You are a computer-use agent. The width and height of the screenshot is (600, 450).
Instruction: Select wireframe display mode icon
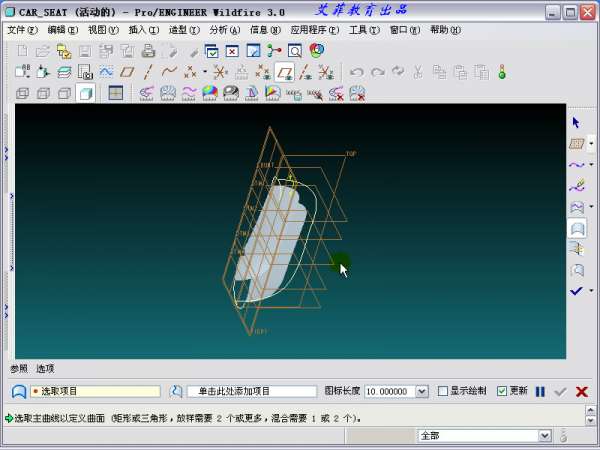point(22,93)
